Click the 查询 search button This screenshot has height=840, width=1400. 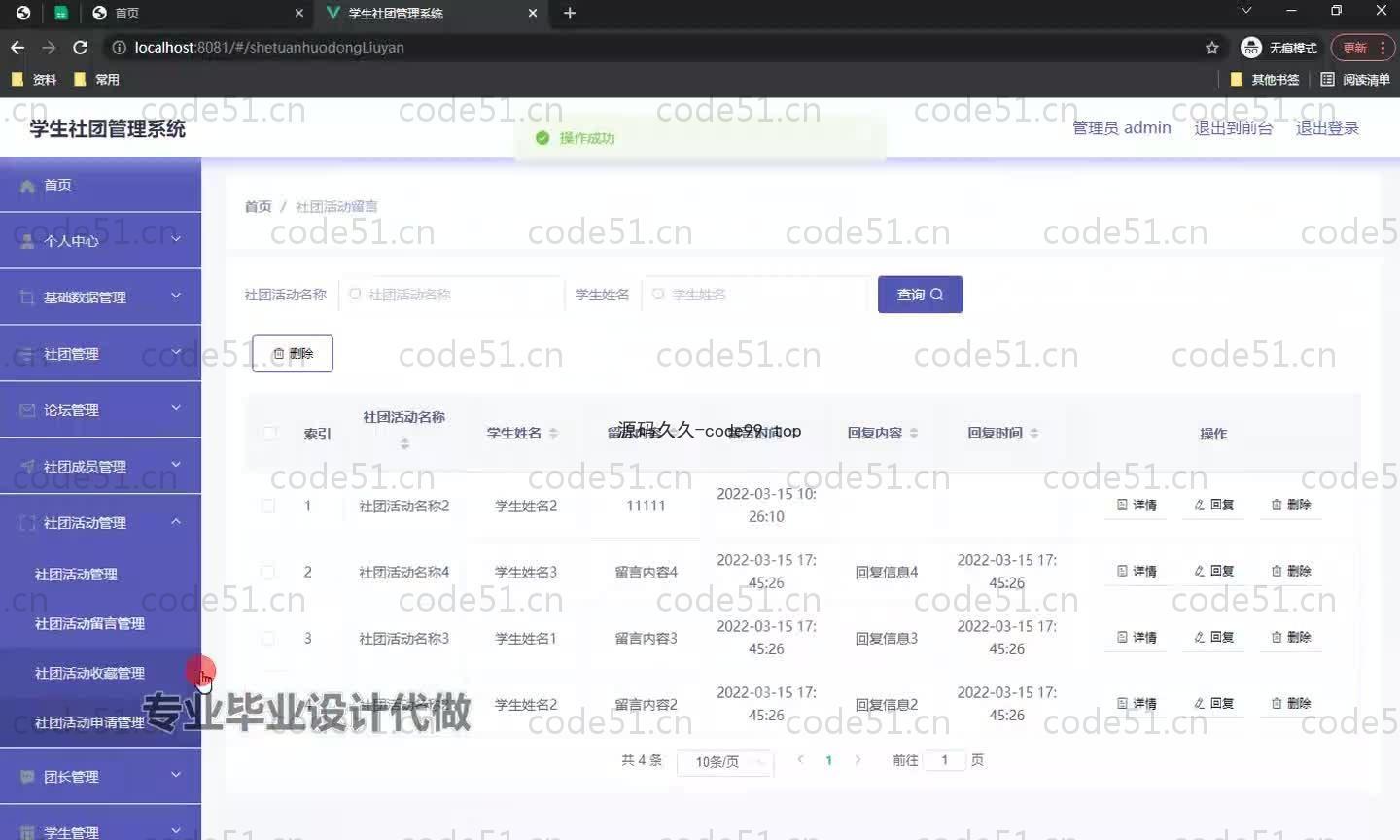coord(920,295)
